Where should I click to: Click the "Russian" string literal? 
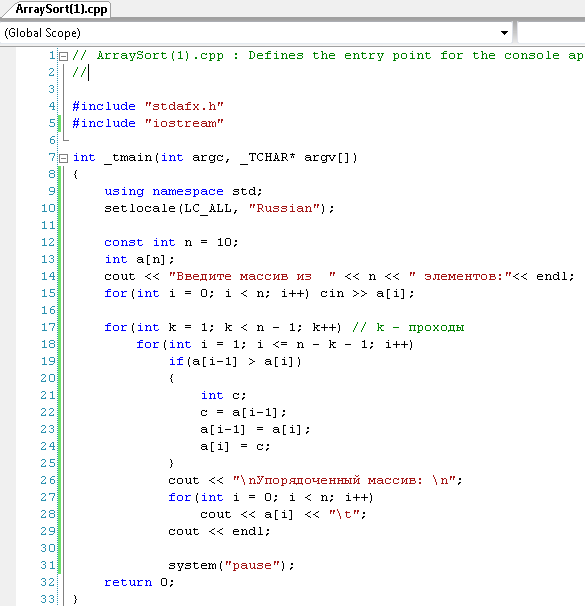pos(284,208)
